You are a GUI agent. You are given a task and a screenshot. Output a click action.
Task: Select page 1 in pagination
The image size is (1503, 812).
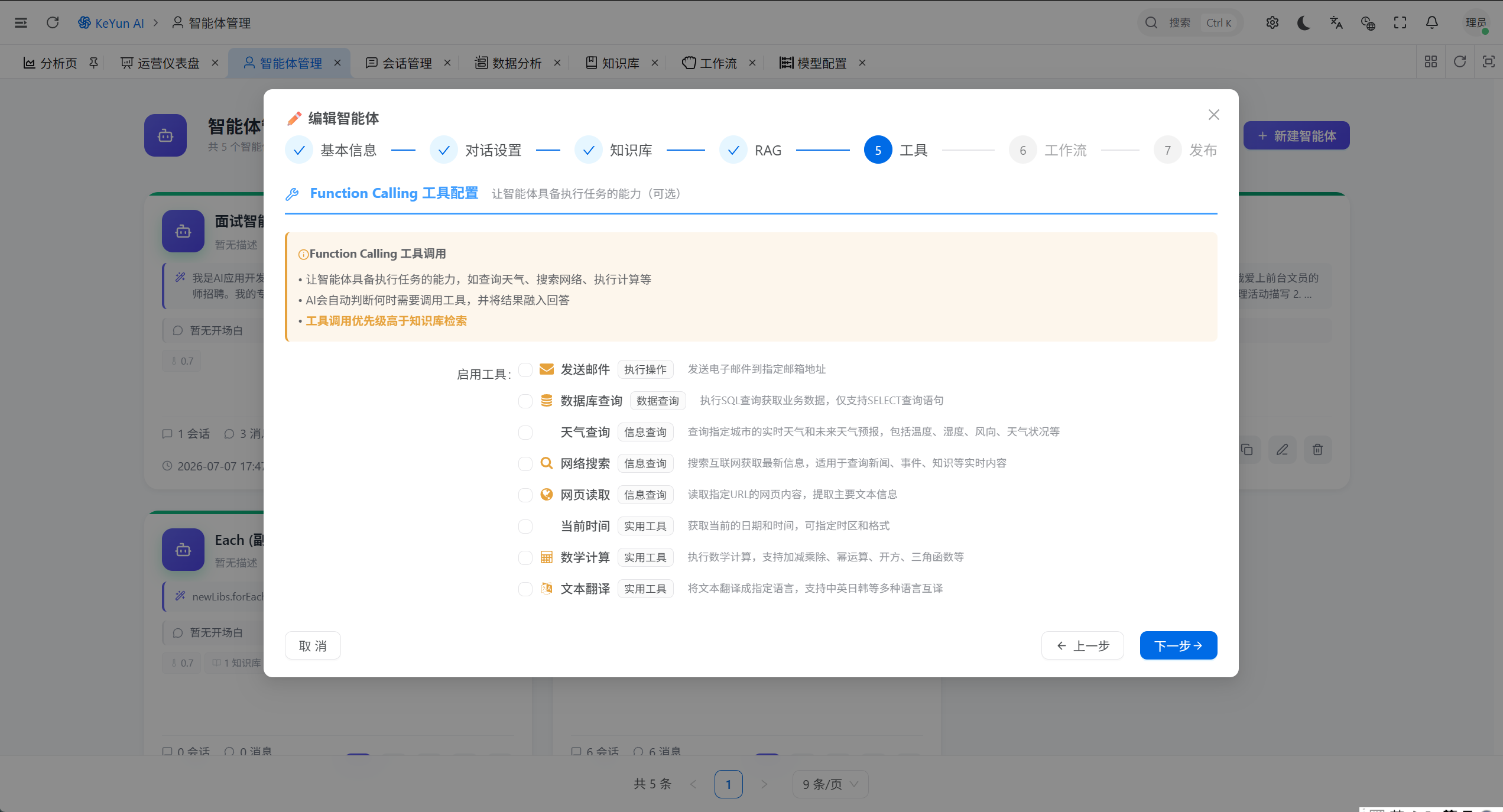[729, 784]
